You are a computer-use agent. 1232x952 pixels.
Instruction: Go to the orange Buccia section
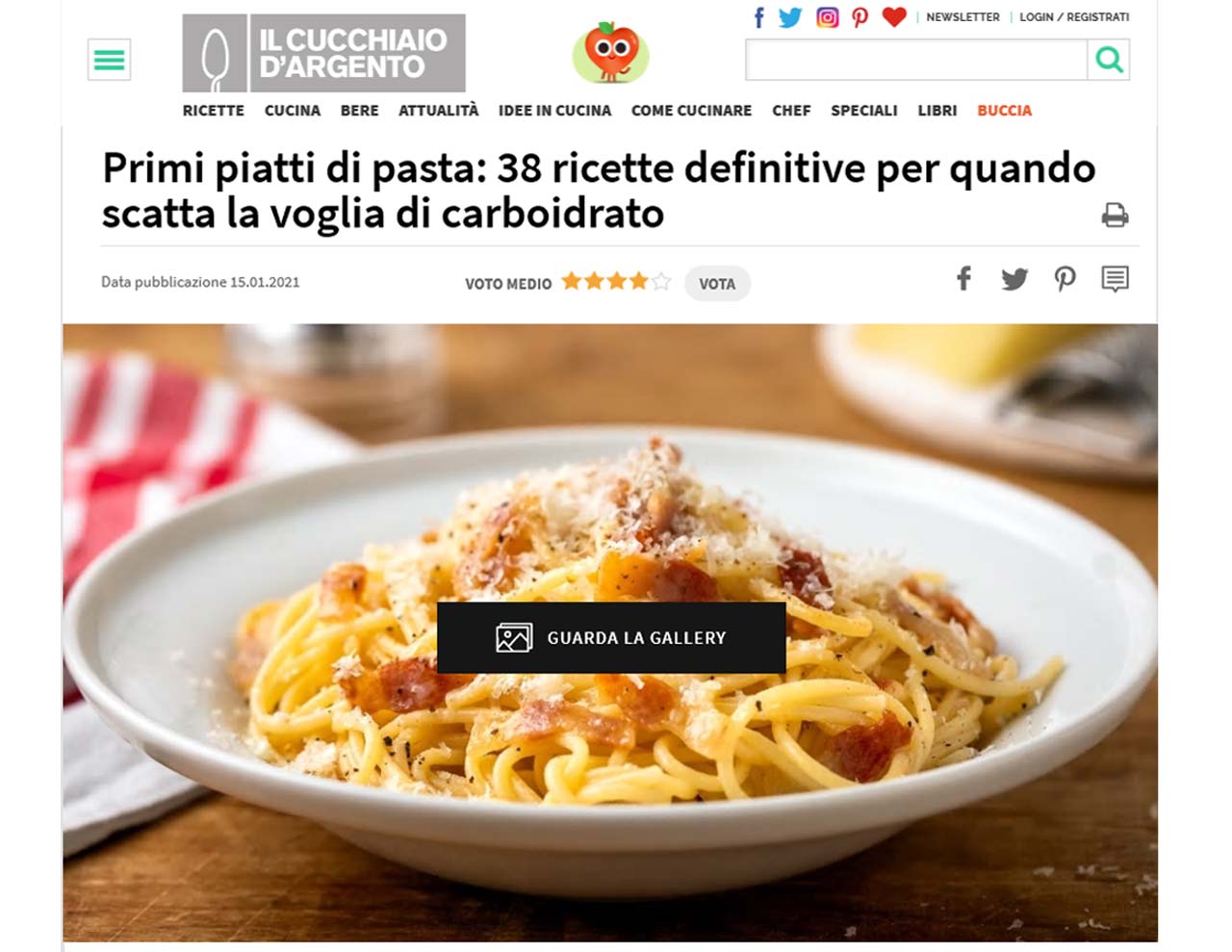pos(1004,111)
